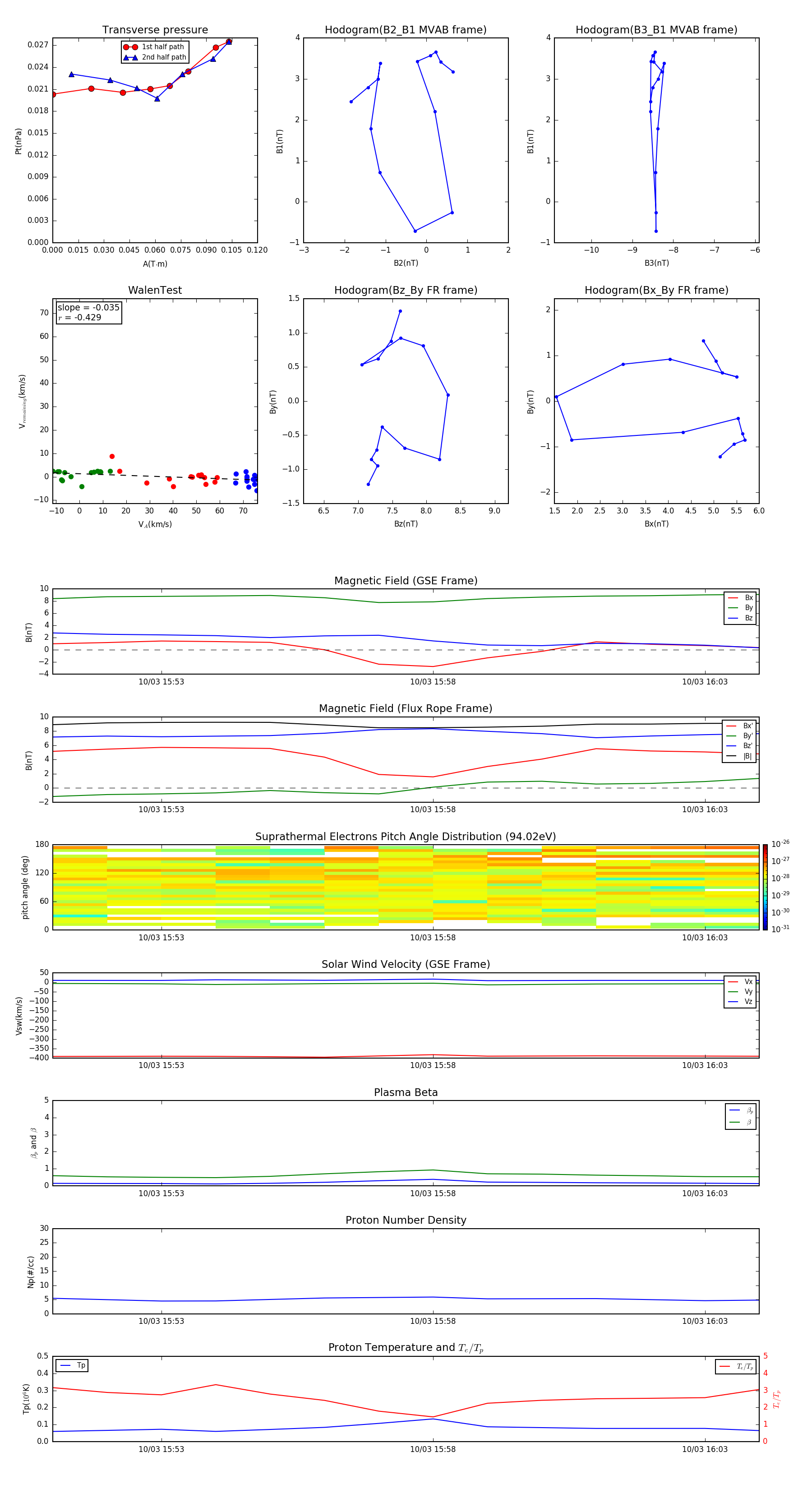Click the 'B3(nT)' x-axis label
The height and width of the screenshot is (1489, 812).
[x=656, y=263]
